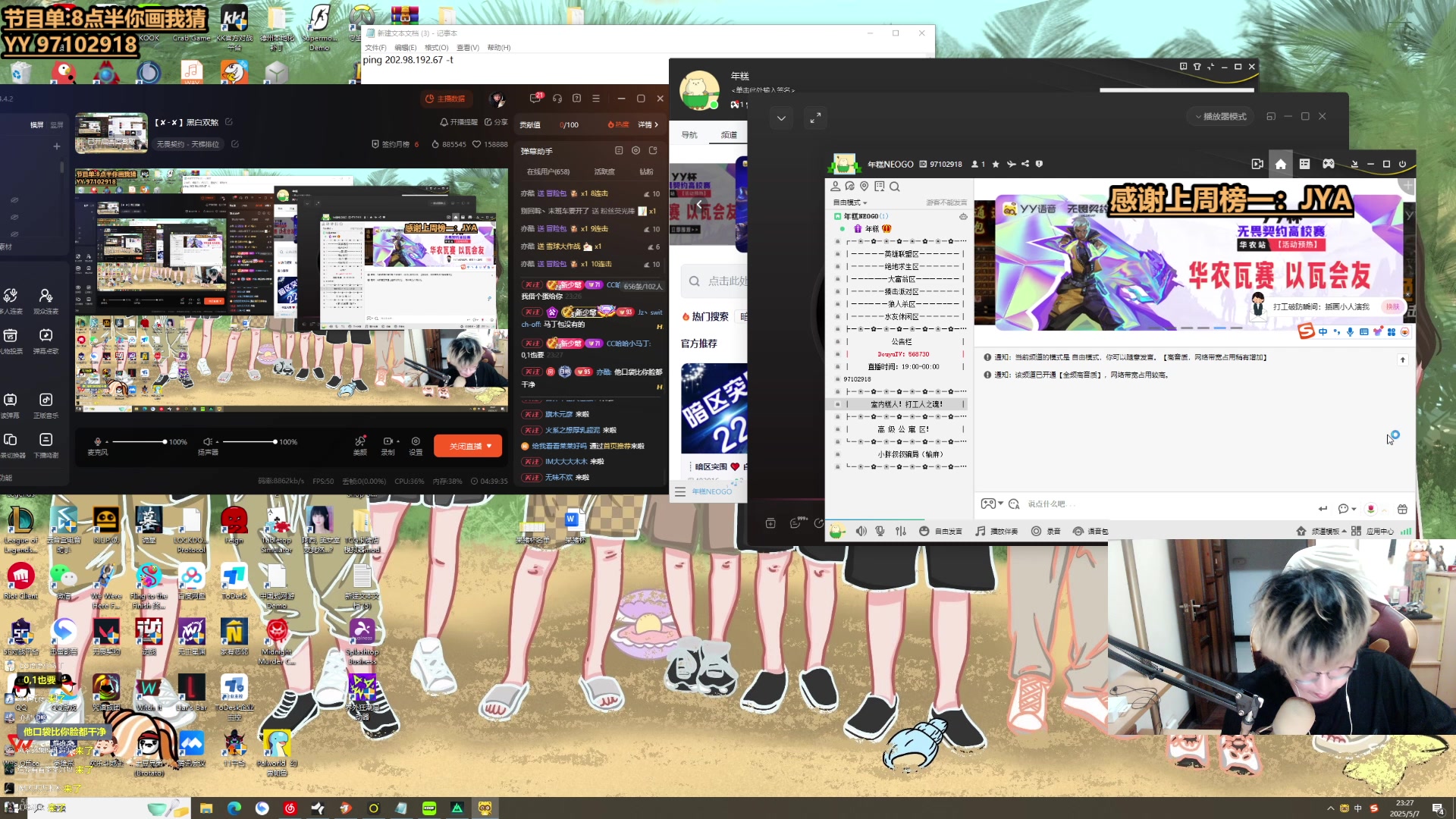1456x819 pixels.
Task: Click the 主播数据 button
Action: point(445,99)
